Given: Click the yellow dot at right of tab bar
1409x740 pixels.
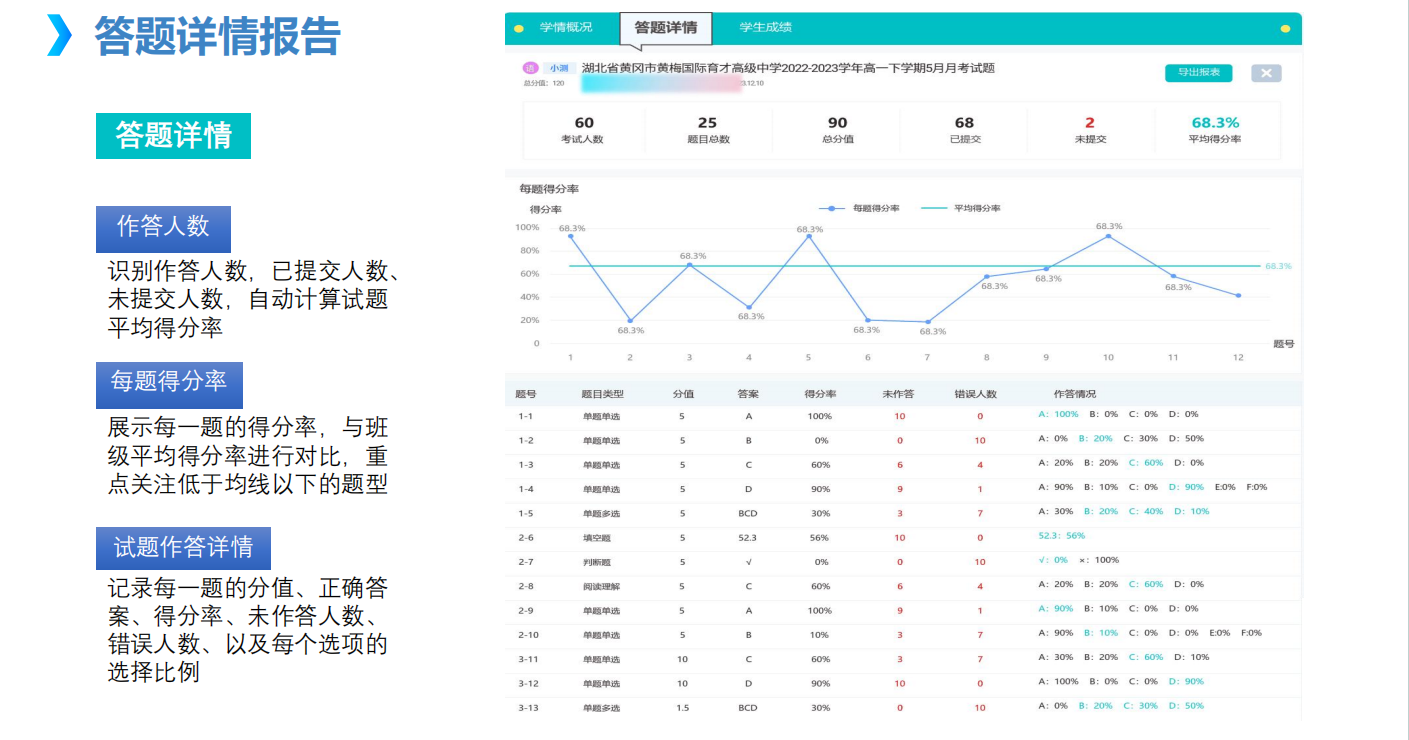Looking at the screenshot, I should [x=1286, y=28].
